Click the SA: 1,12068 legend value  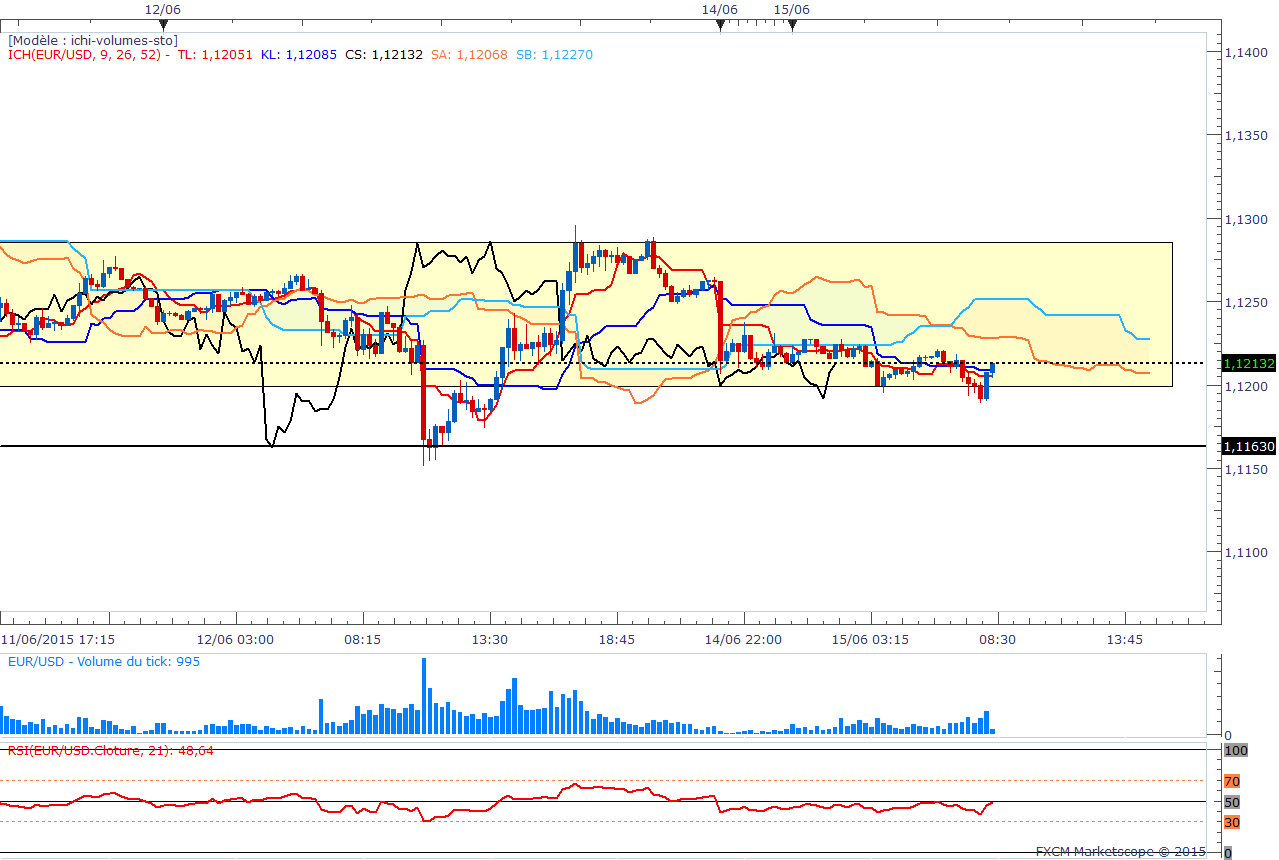click(470, 55)
